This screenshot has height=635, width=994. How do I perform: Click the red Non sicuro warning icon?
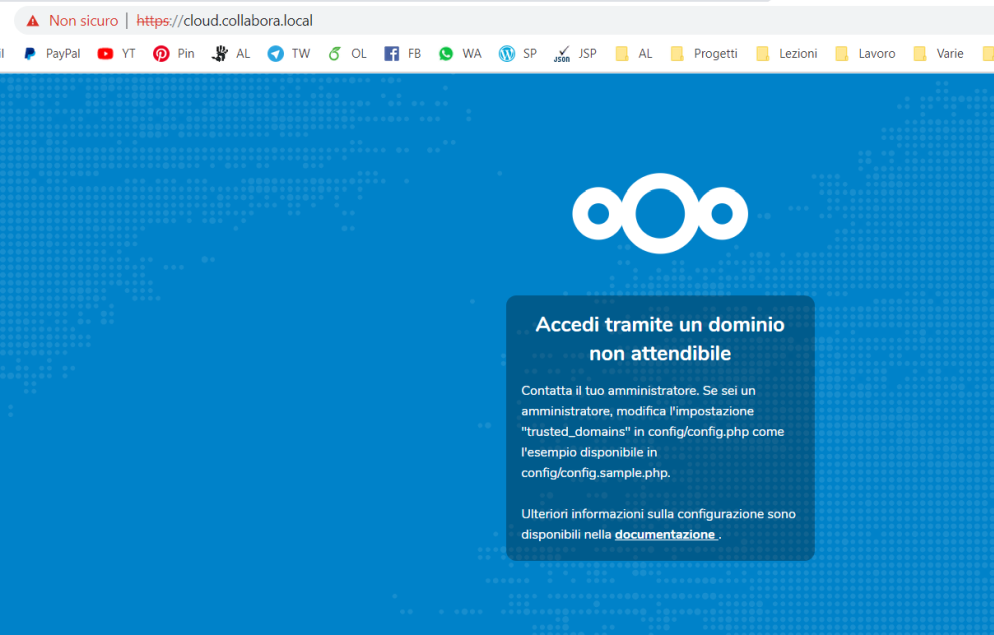point(32,21)
